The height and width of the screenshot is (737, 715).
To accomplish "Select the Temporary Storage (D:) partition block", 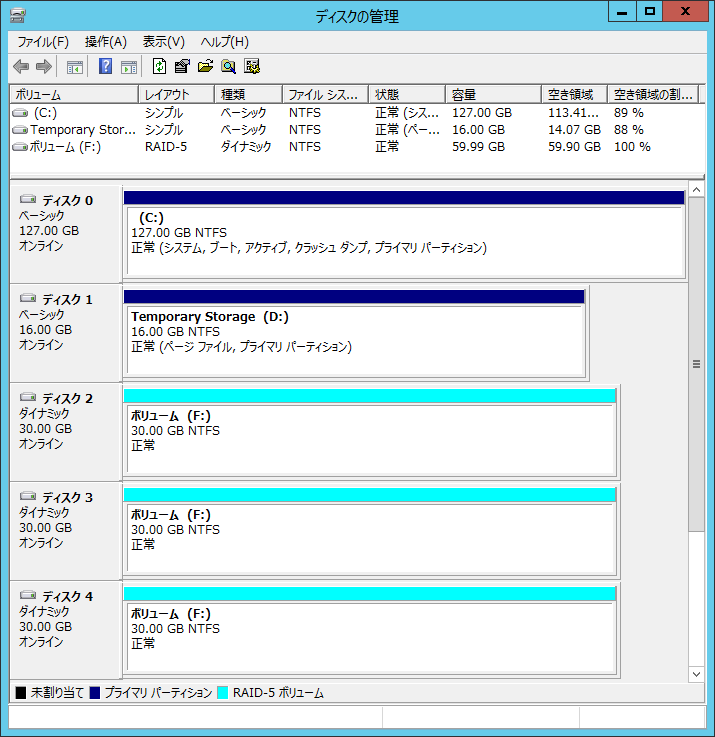I will (x=354, y=333).
